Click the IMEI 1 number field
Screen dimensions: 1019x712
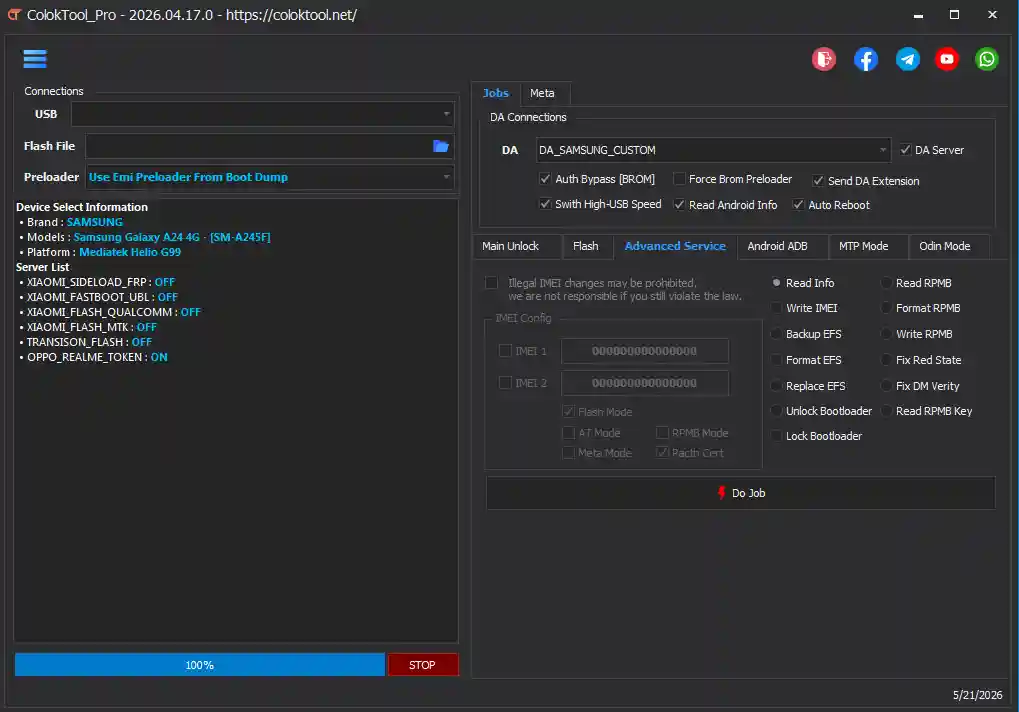pyautogui.click(x=645, y=351)
